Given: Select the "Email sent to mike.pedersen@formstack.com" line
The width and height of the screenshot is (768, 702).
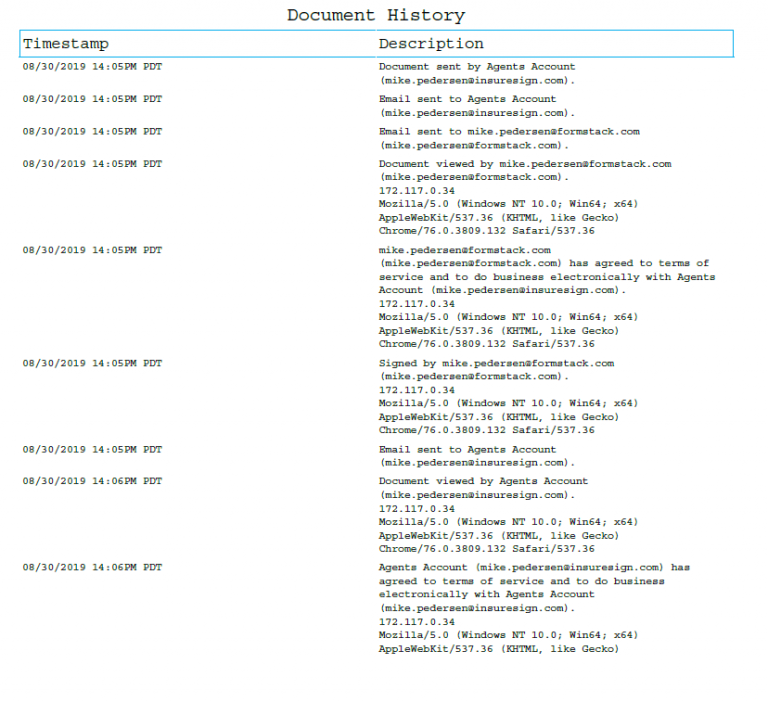Looking at the screenshot, I should pyautogui.click(x=509, y=132).
